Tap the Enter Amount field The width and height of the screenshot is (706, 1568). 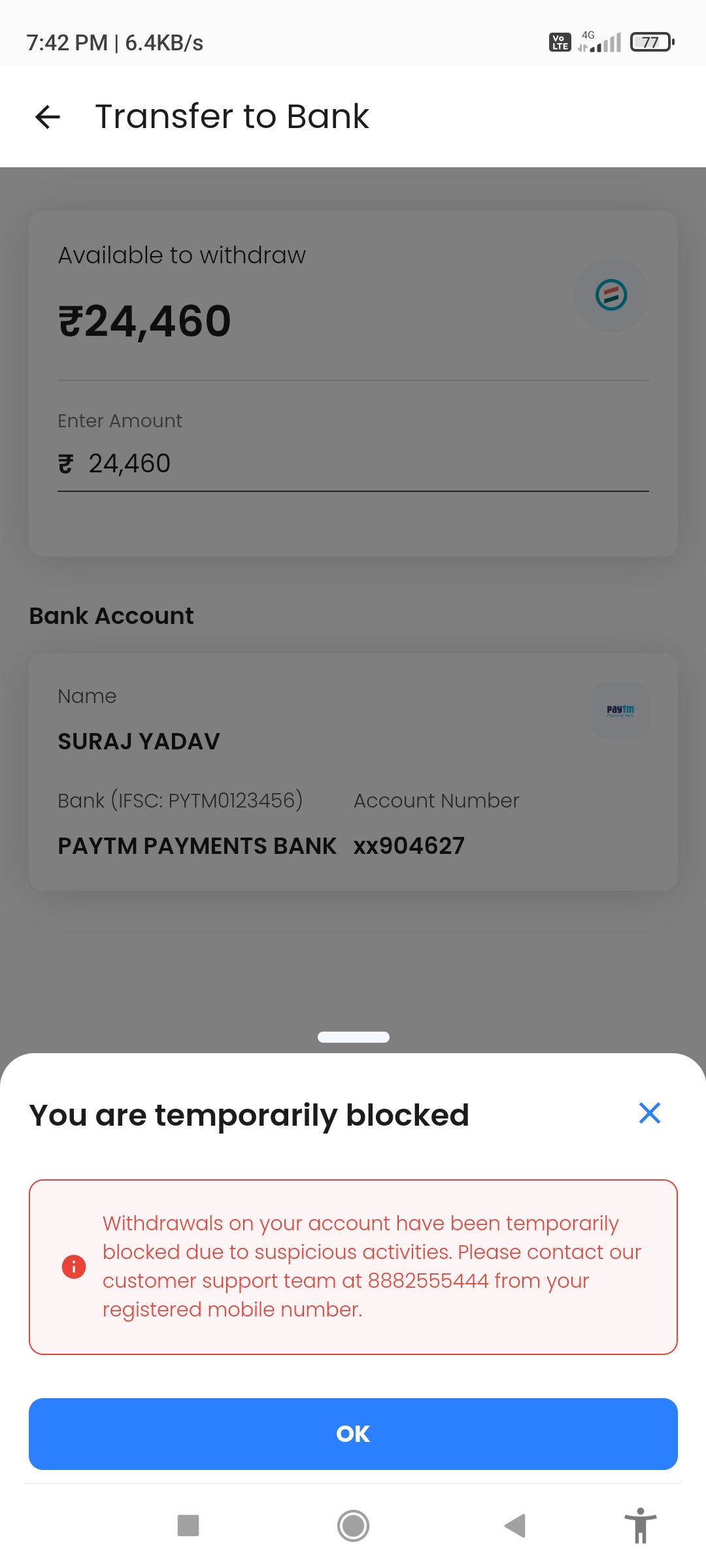tap(353, 464)
